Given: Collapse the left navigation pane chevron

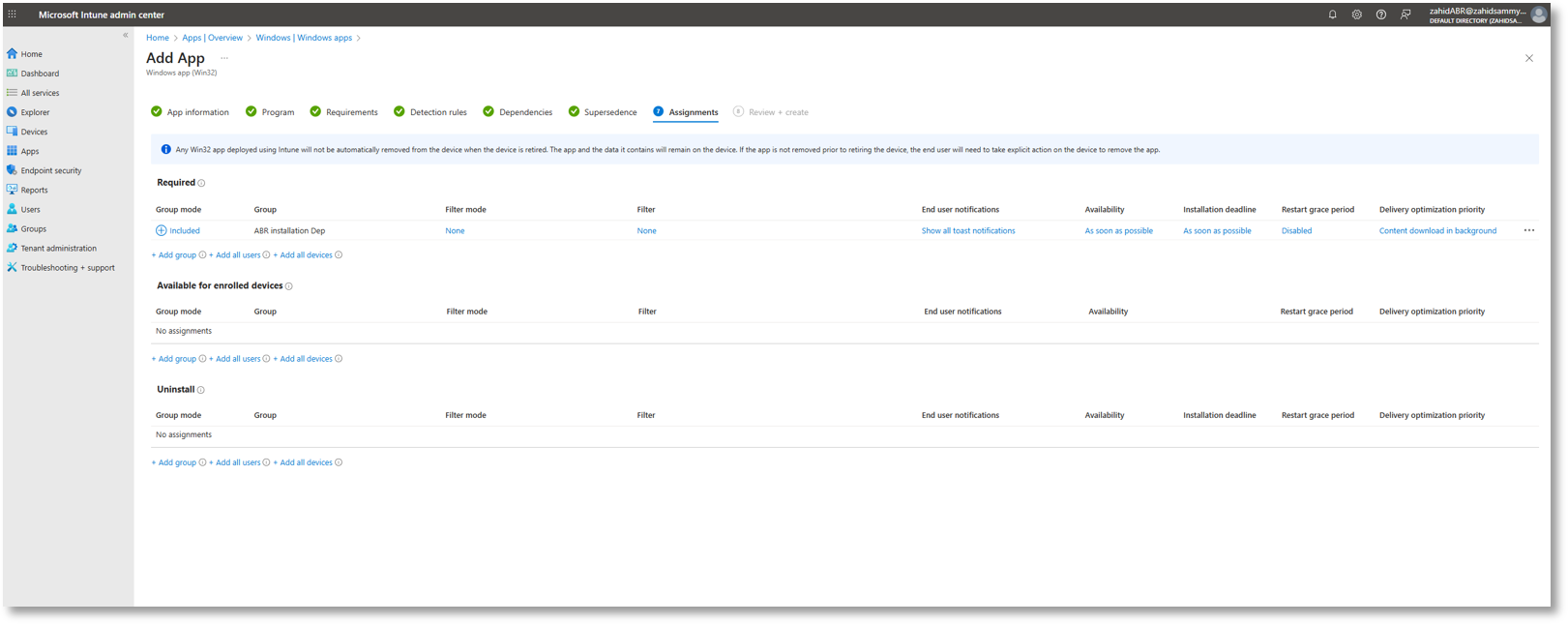Looking at the screenshot, I should (125, 35).
